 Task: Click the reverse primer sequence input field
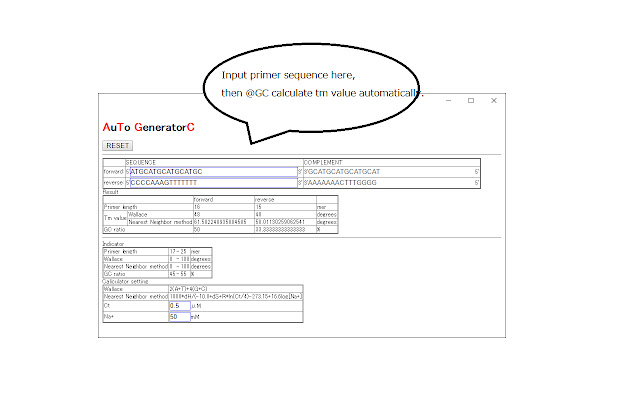213,181
